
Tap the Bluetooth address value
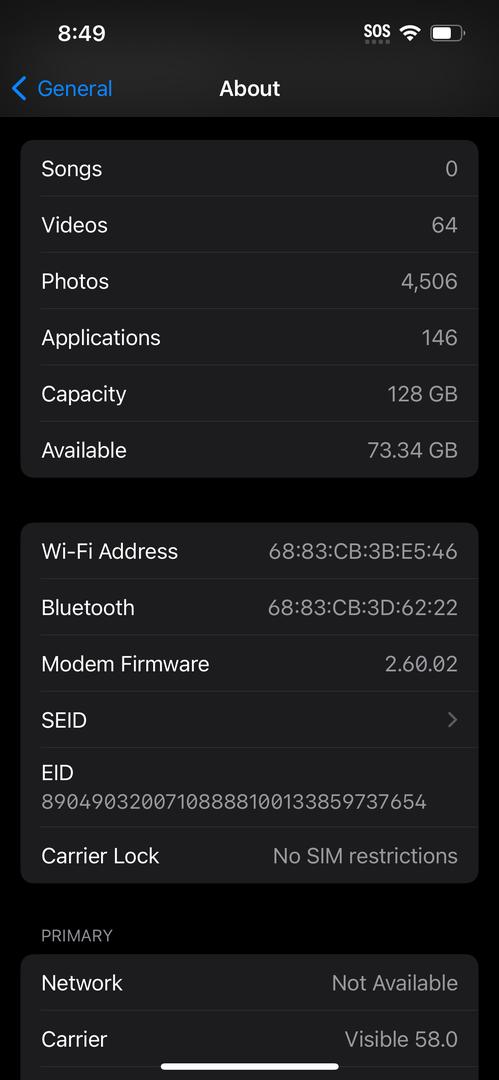(x=363, y=608)
